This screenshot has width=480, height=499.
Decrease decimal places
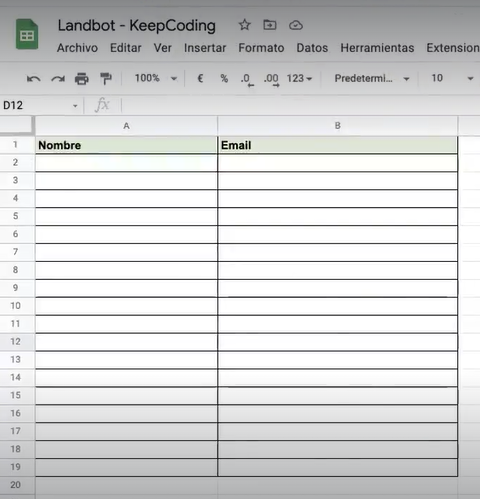pyautogui.click(x=247, y=80)
